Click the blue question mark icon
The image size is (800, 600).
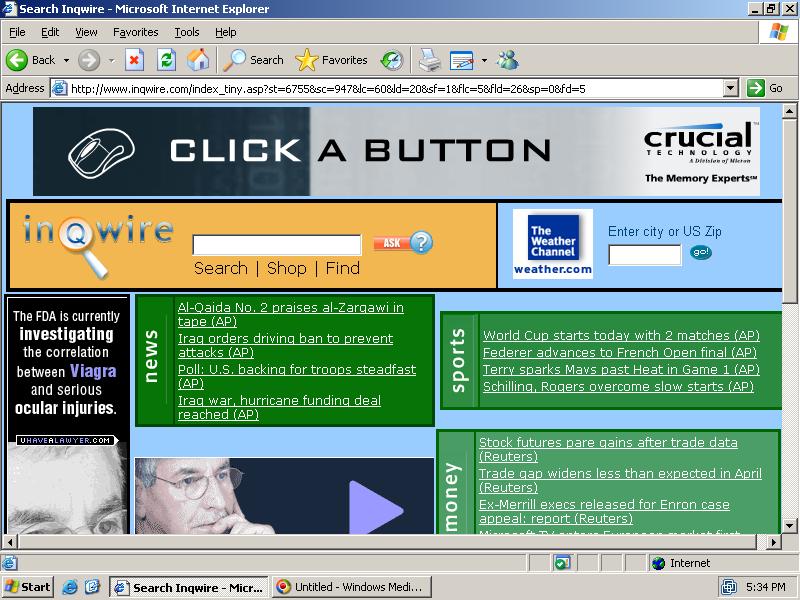pos(421,243)
